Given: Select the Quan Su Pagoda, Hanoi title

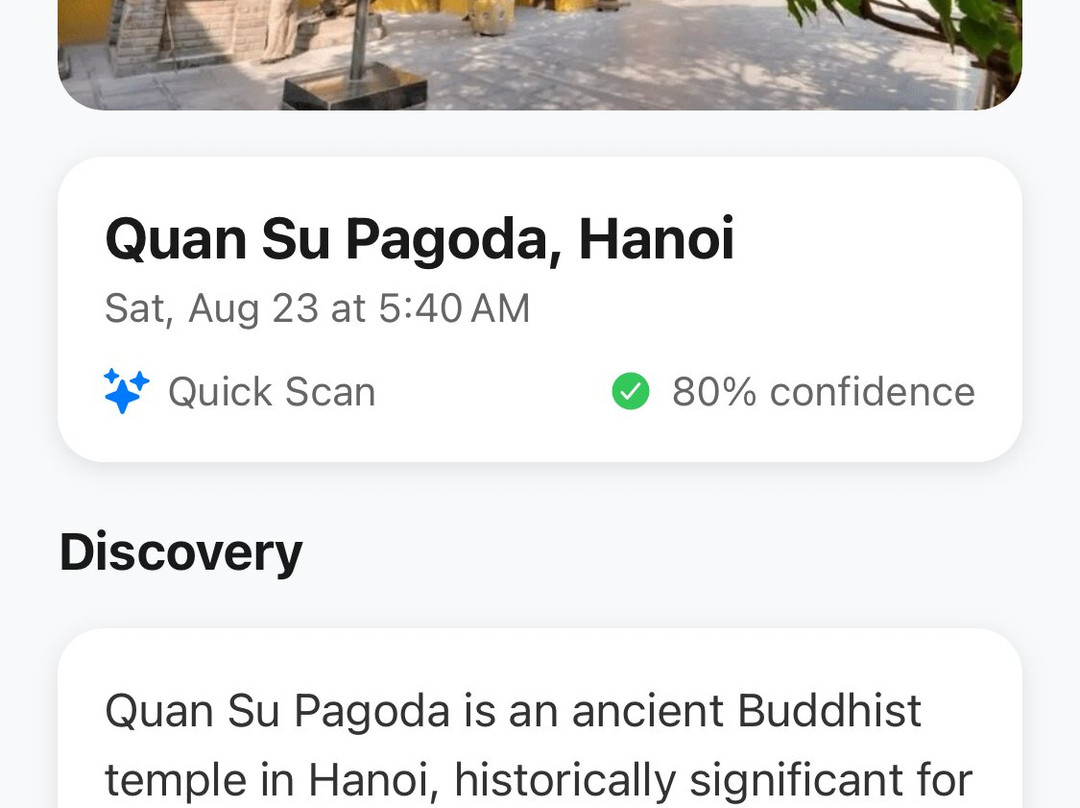Looking at the screenshot, I should click(419, 239).
